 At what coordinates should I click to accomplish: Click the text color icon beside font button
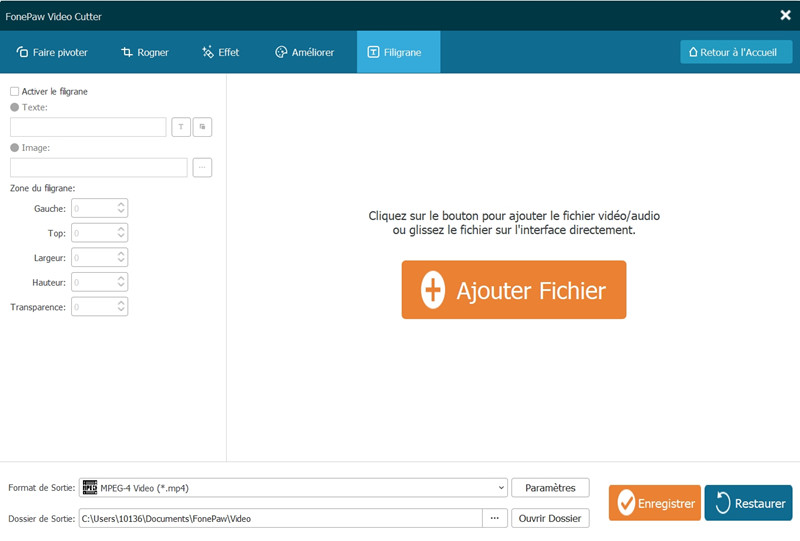pyautogui.click(x=203, y=127)
